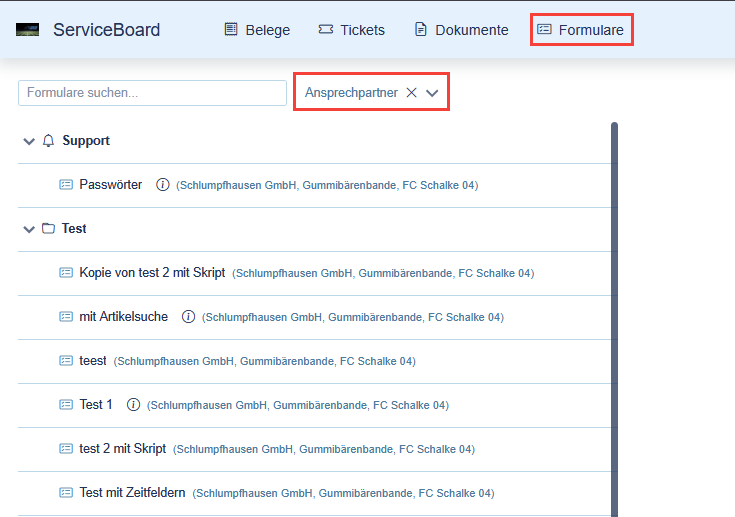This screenshot has width=735, height=517.
Task: Click form icon beside Kopie von test 2
Action: (x=66, y=272)
